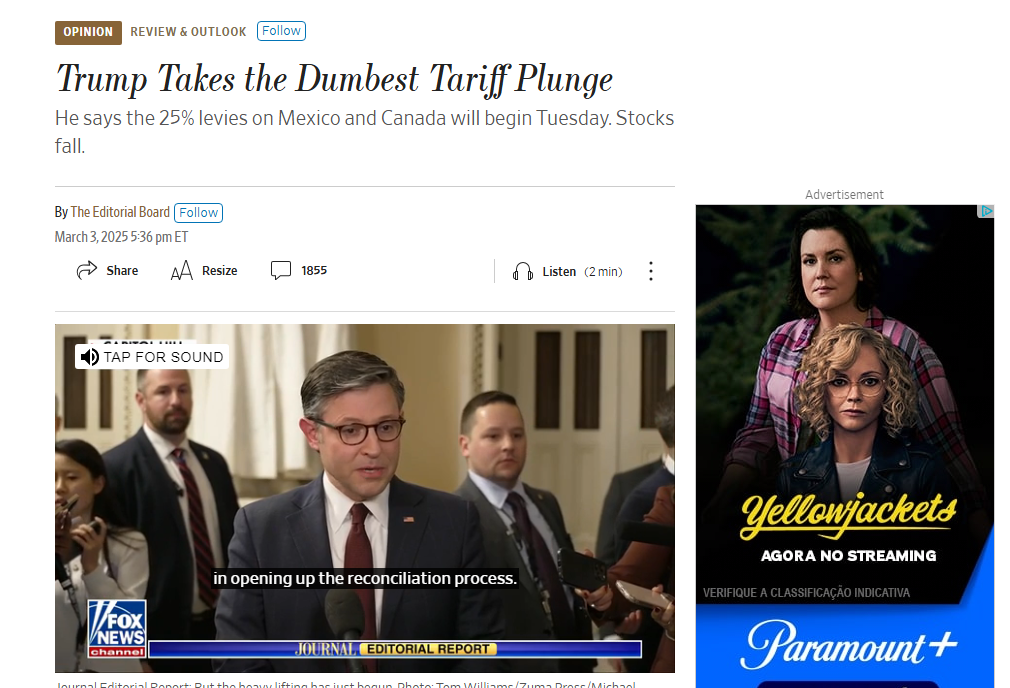Click the Share label text

pyautogui.click(x=122, y=271)
